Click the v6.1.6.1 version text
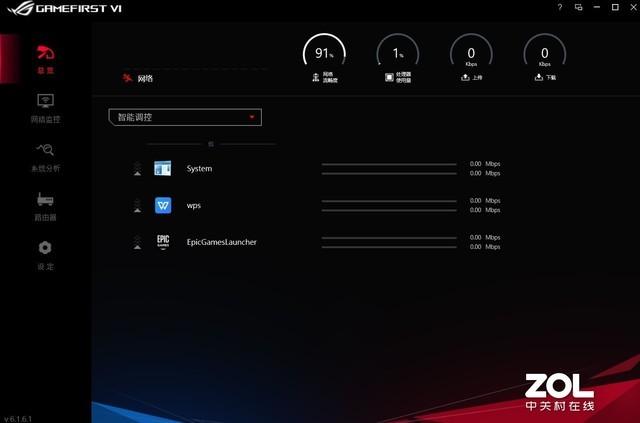 (18, 419)
